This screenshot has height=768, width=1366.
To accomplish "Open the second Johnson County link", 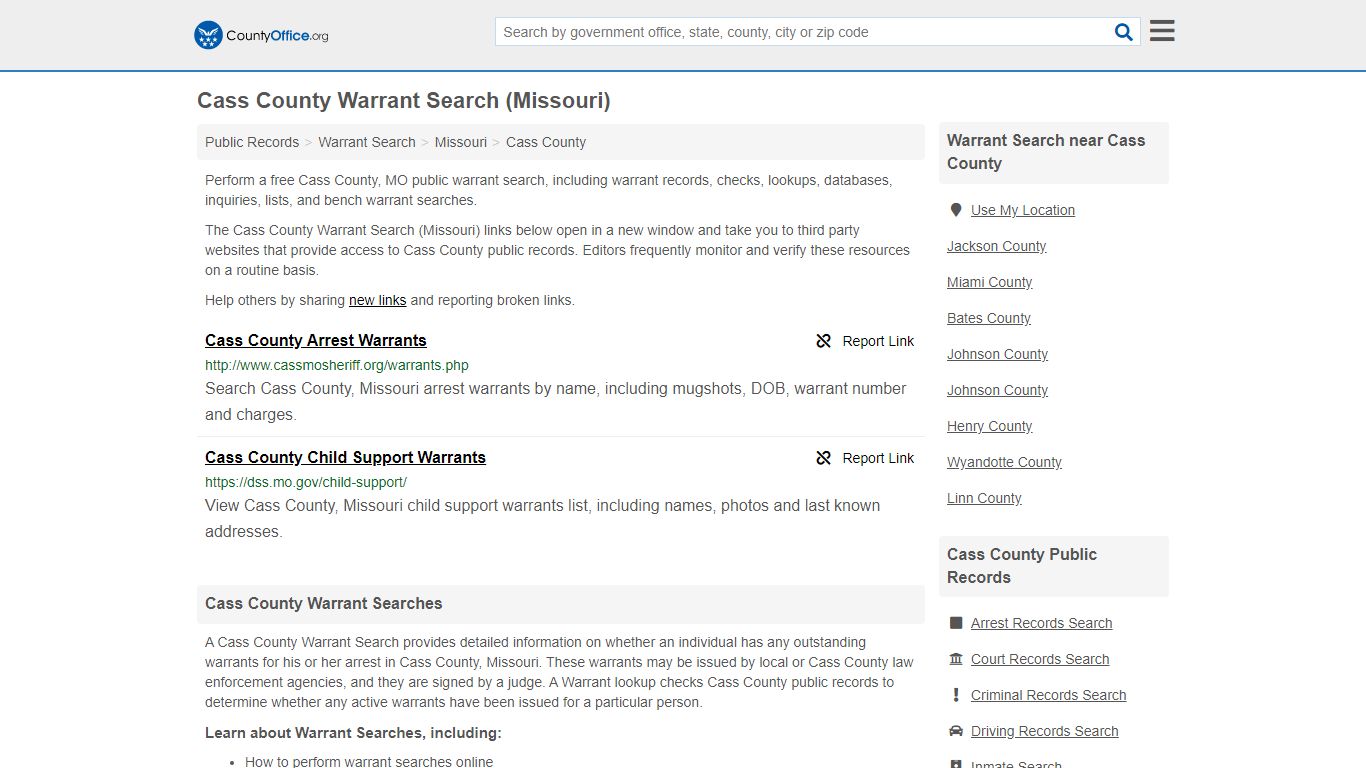I will tap(998, 390).
